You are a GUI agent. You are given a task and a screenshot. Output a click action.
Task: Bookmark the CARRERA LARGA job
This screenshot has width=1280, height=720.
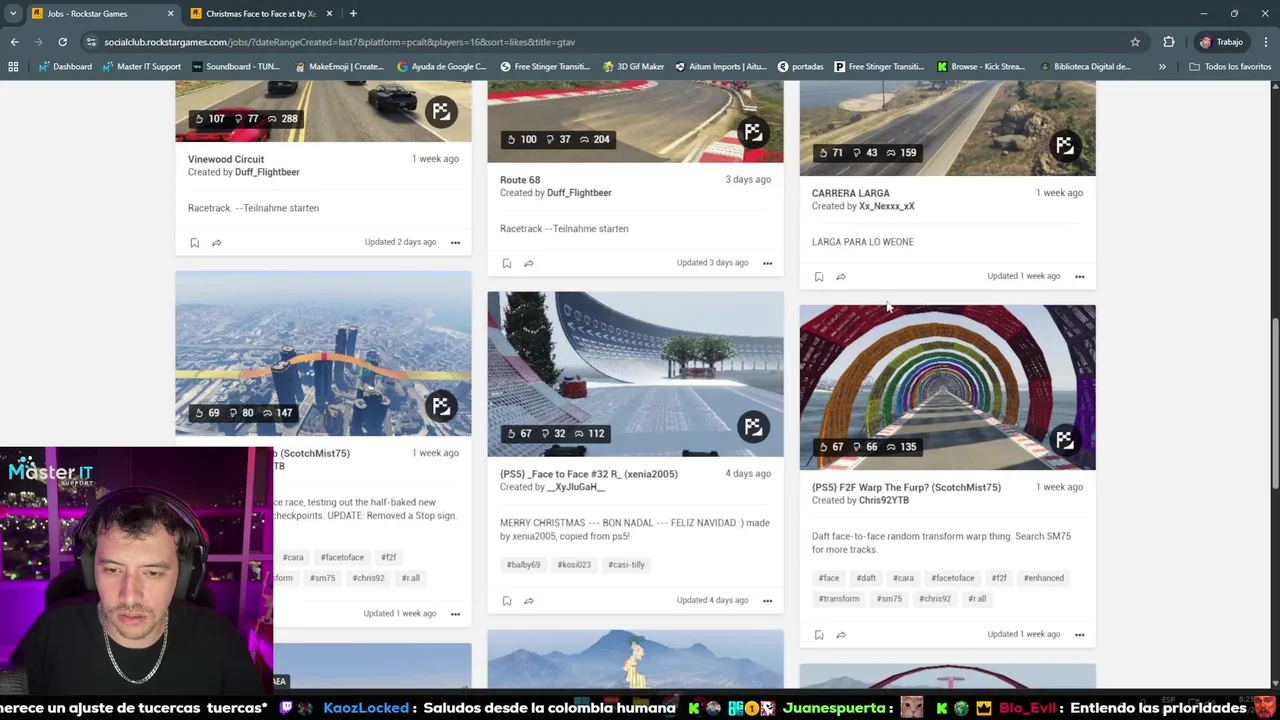[x=818, y=277]
